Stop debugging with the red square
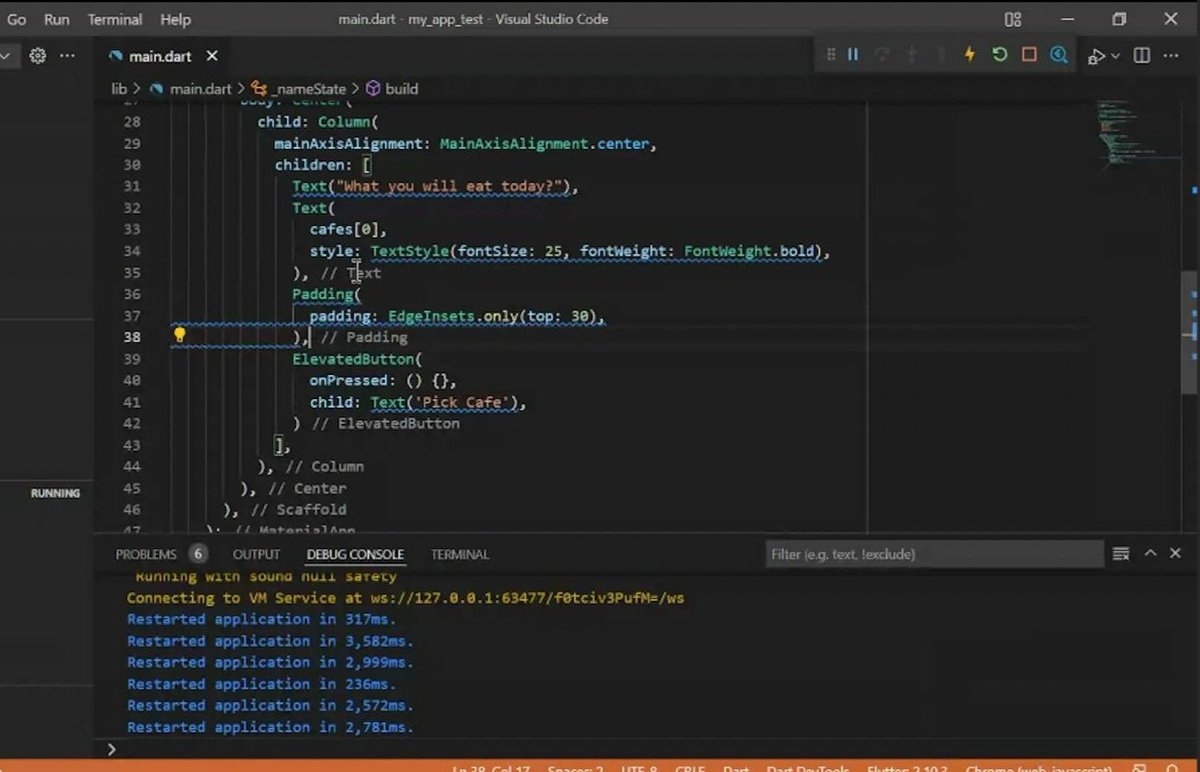 pos(1029,55)
